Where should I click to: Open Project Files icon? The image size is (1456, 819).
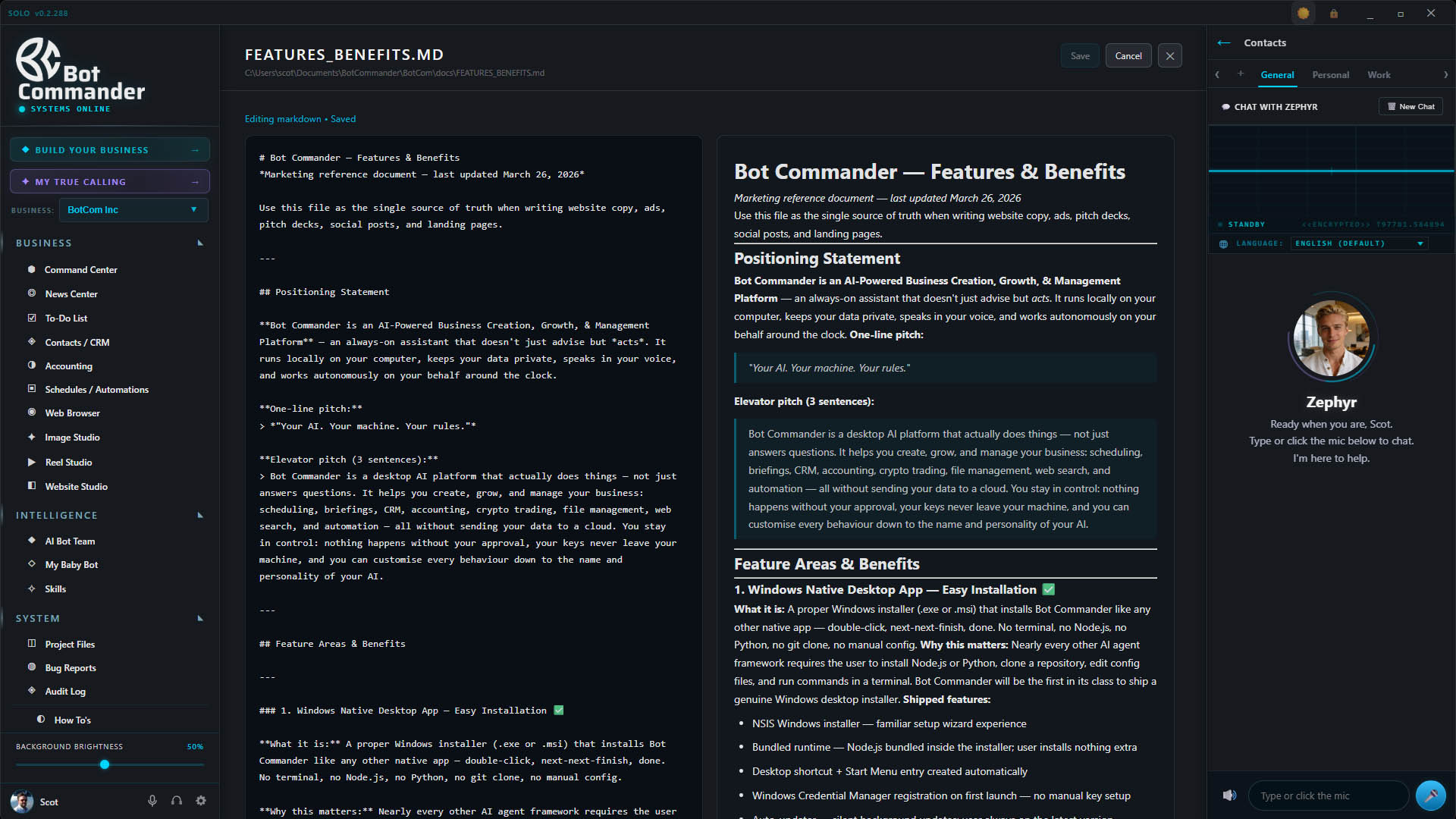[x=32, y=644]
